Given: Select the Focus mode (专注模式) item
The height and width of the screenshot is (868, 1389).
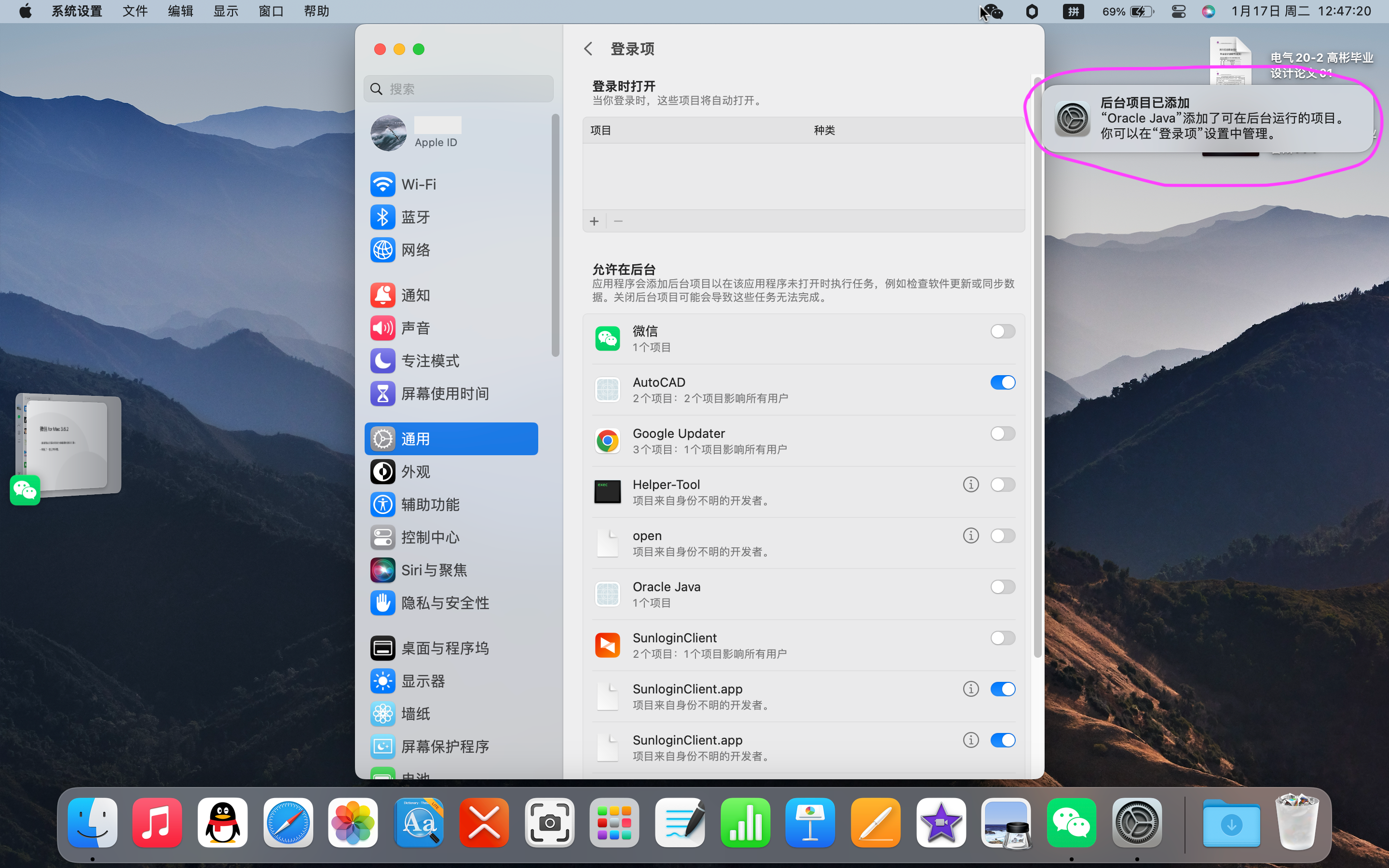Looking at the screenshot, I should click(x=430, y=361).
